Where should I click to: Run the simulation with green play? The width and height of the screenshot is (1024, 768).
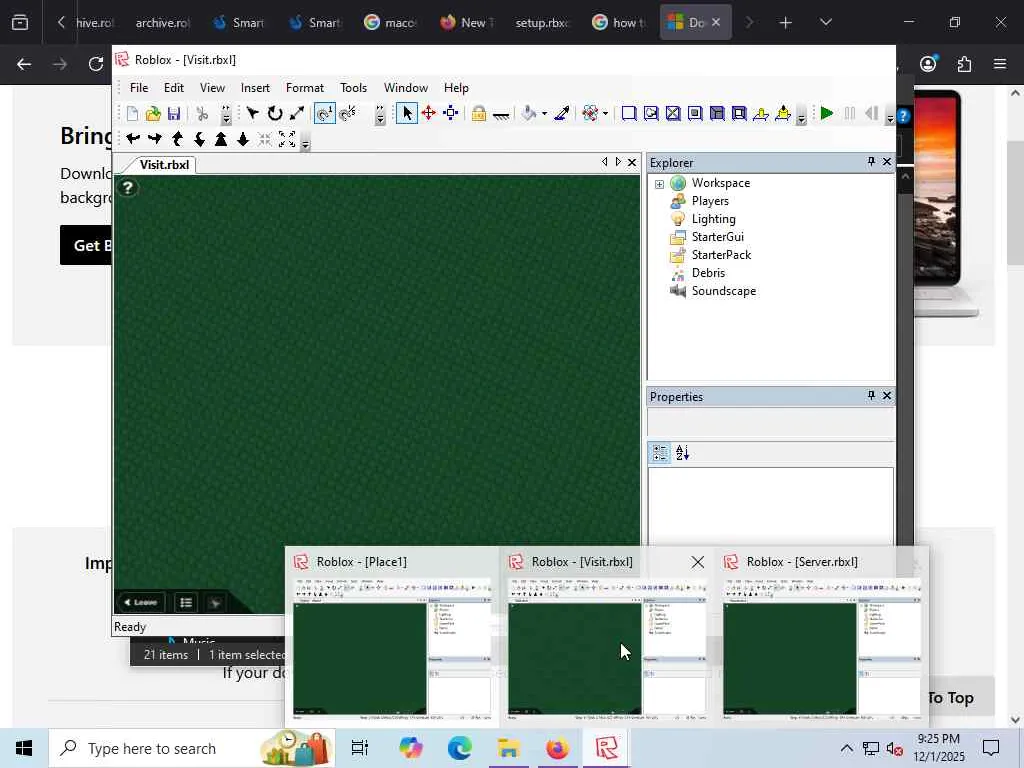(x=827, y=114)
